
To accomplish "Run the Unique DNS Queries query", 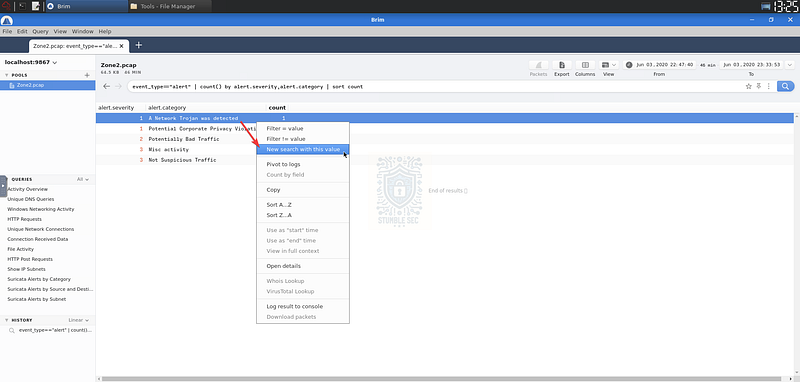I will (x=31, y=199).
